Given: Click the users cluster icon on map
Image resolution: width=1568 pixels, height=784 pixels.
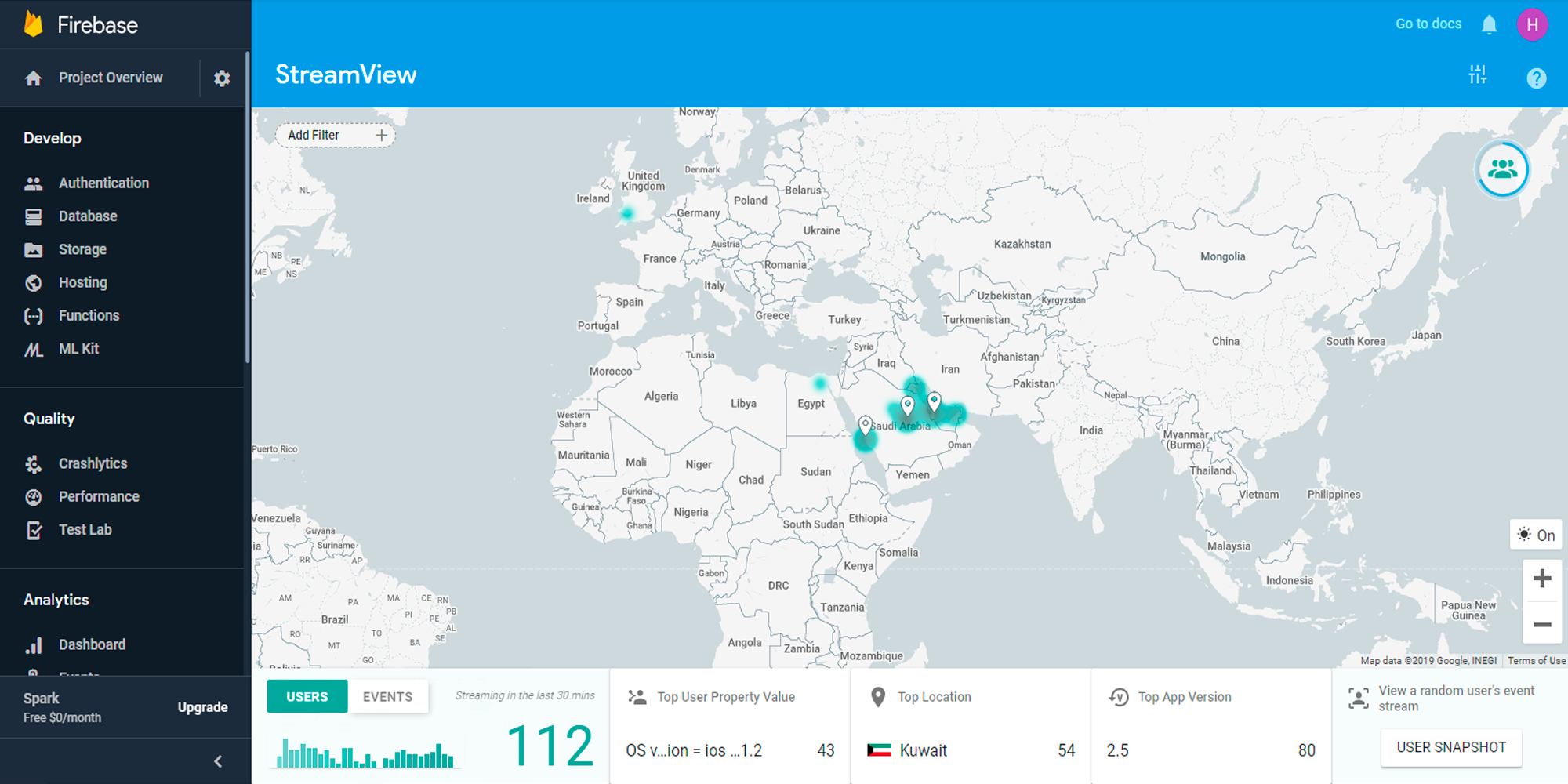Looking at the screenshot, I should pyautogui.click(x=1502, y=169).
